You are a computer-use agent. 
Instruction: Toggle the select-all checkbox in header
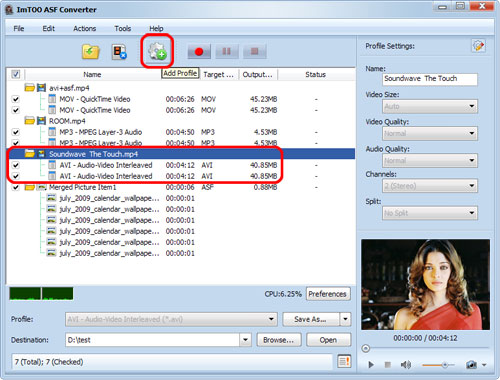[x=16, y=74]
